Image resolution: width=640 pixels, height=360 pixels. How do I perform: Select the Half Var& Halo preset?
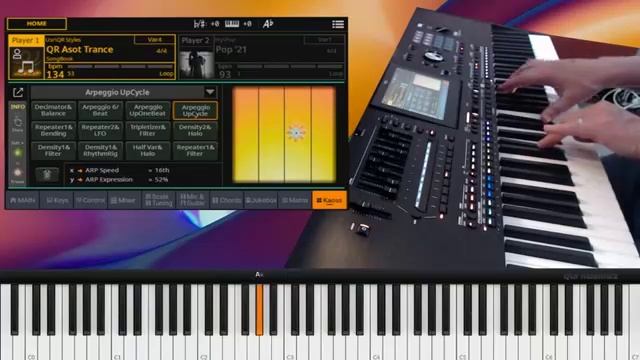147,151
